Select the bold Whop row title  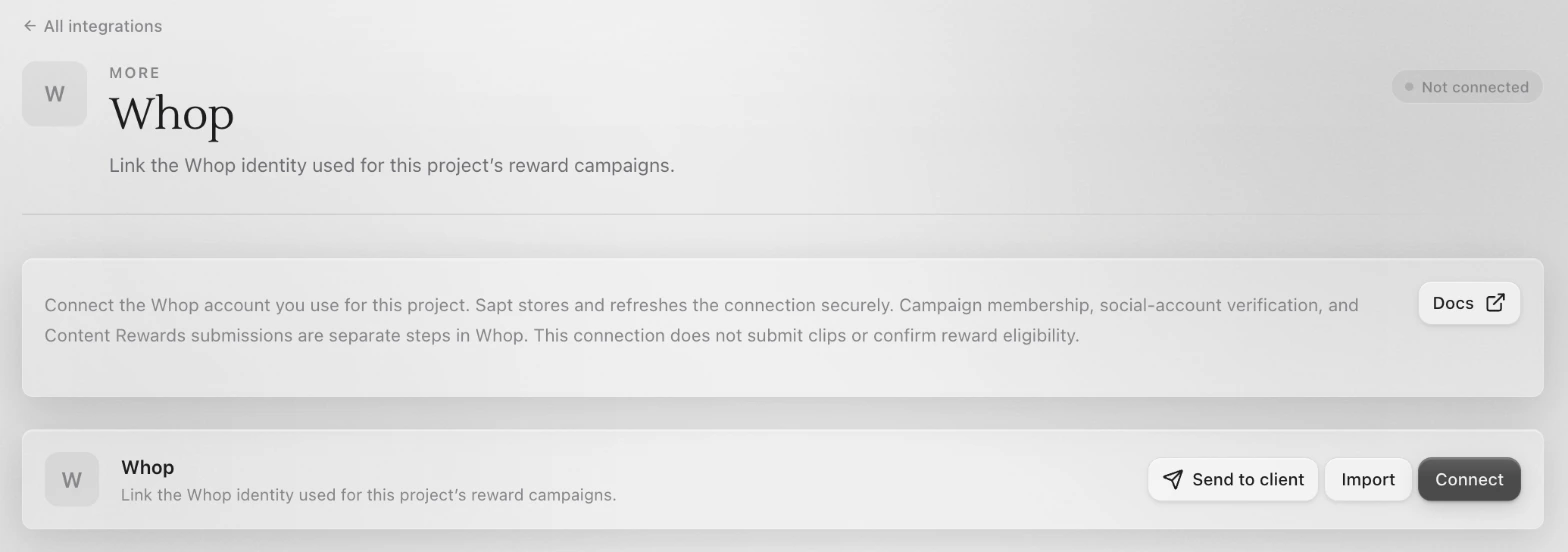point(148,467)
